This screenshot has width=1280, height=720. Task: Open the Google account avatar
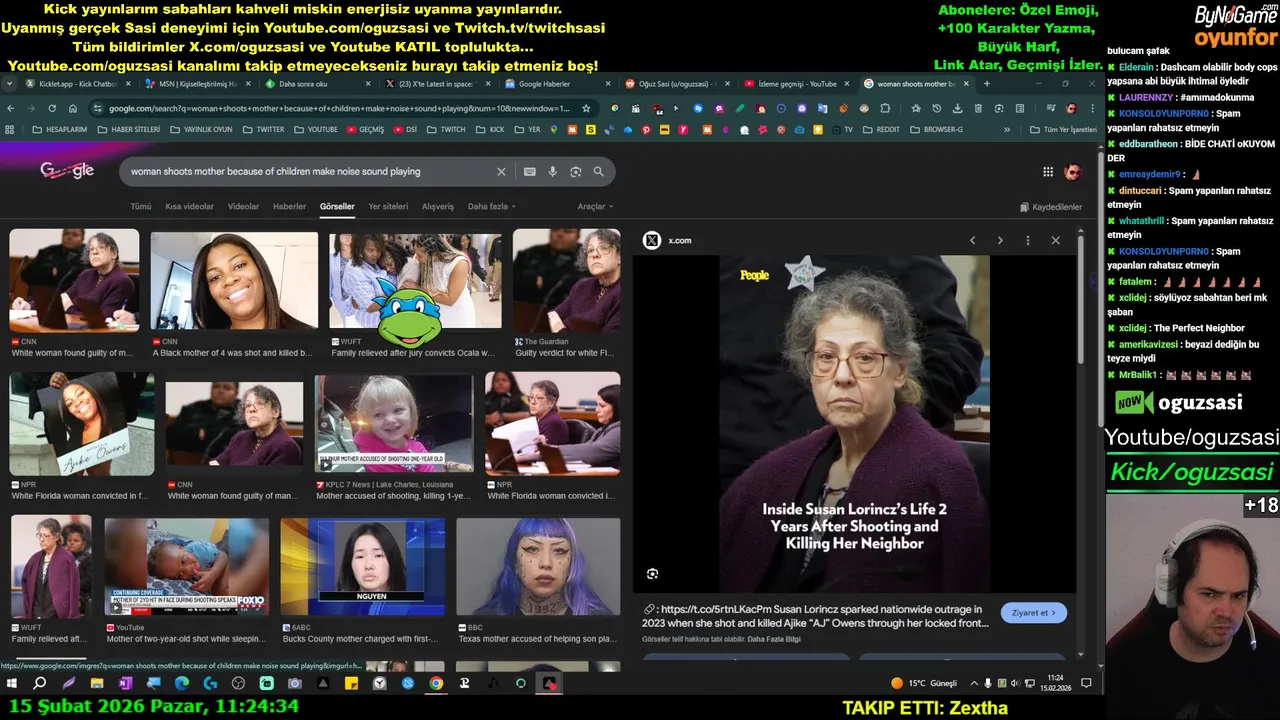pyautogui.click(x=1073, y=172)
